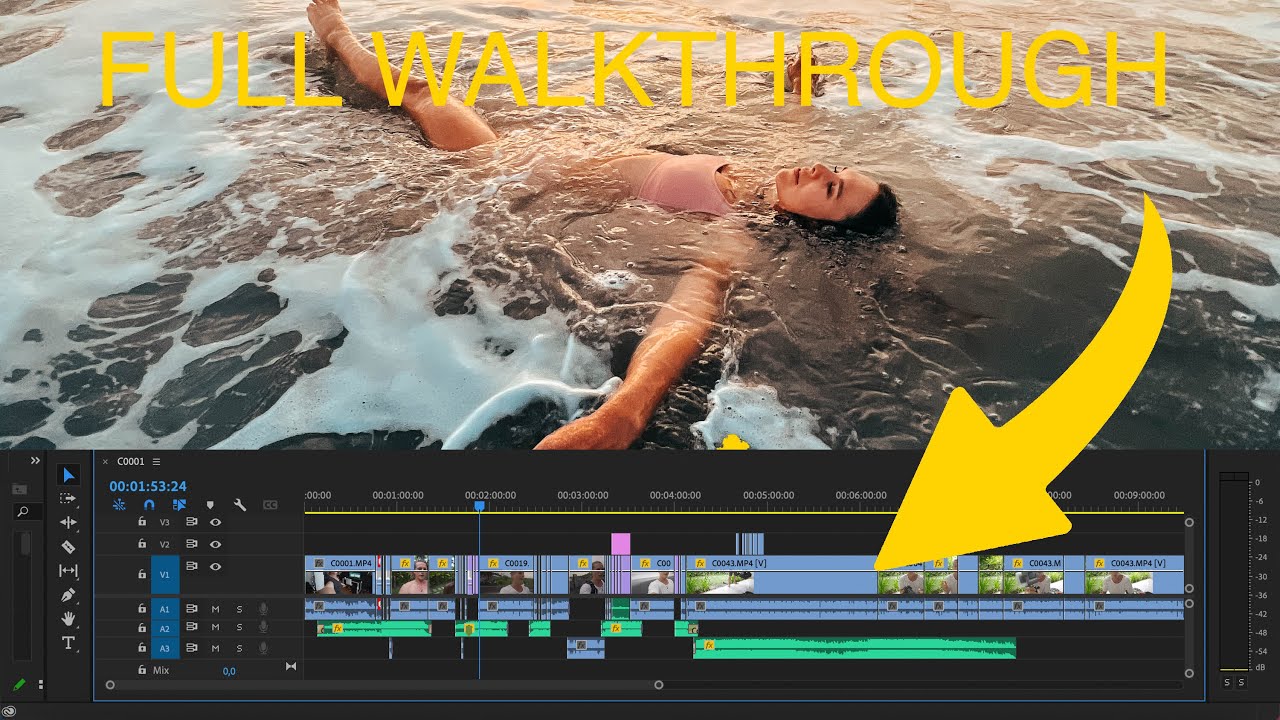Mute audio track A1
Viewport: 1280px width, 720px height.
[x=215, y=608]
